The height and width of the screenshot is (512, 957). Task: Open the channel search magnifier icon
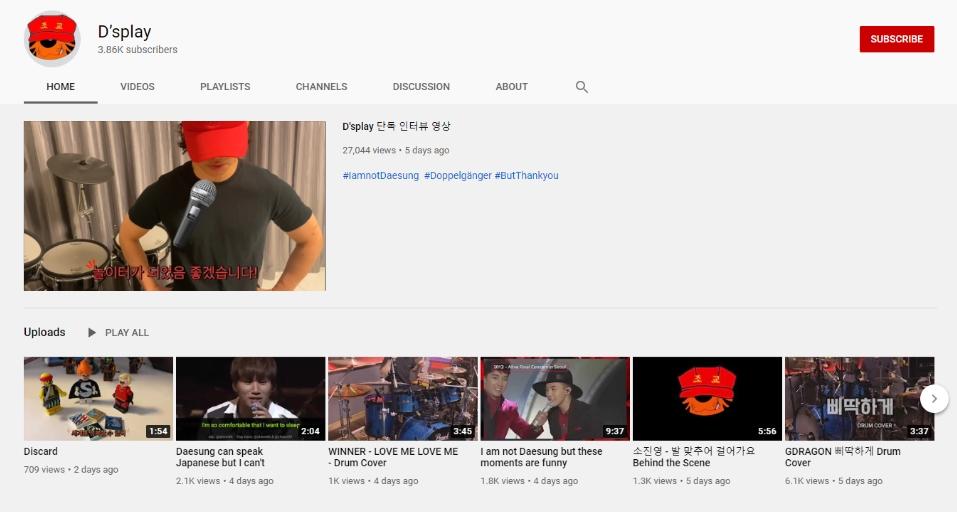pyautogui.click(x=582, y=87)
